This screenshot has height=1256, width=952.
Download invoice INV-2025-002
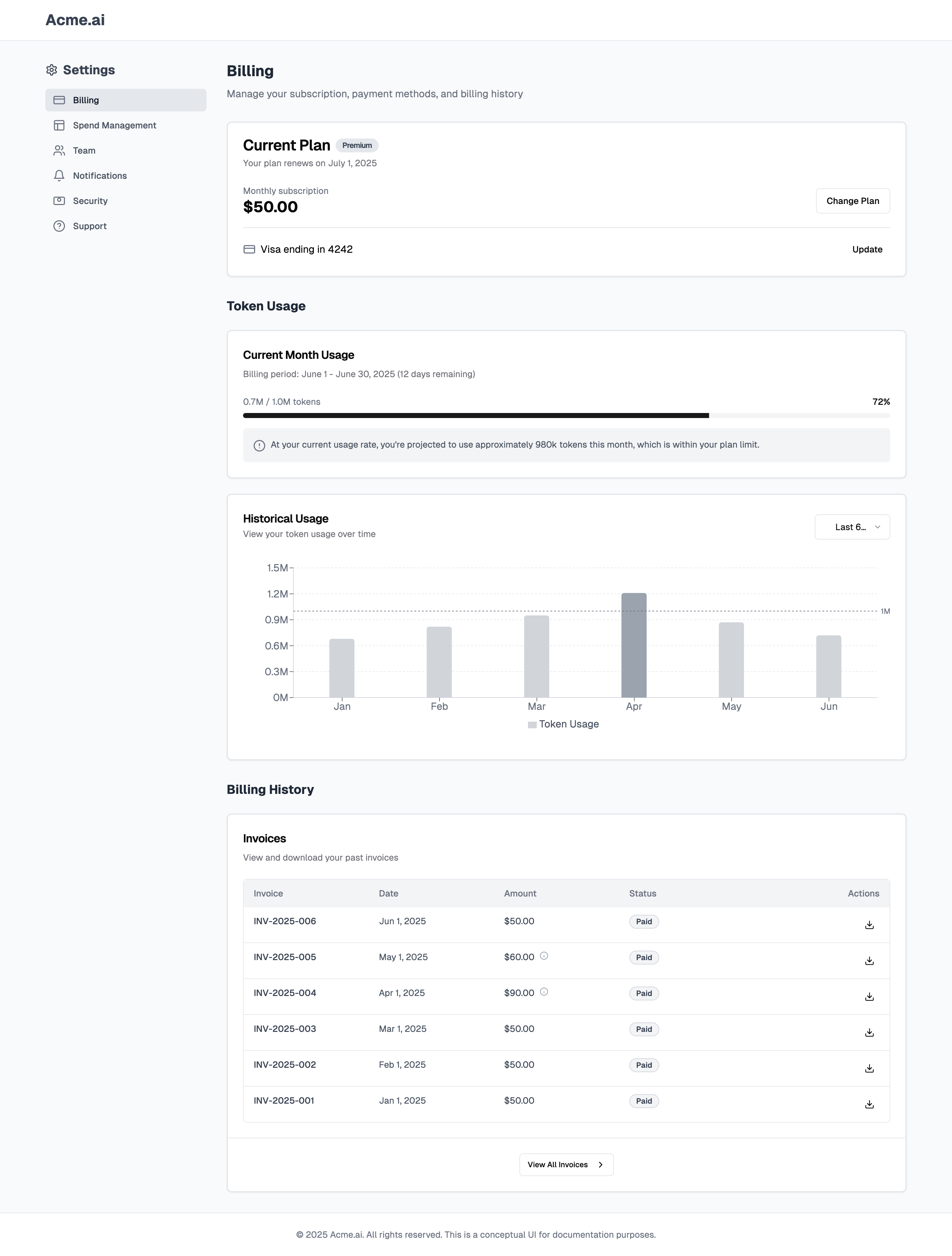tap(869, 1069)
